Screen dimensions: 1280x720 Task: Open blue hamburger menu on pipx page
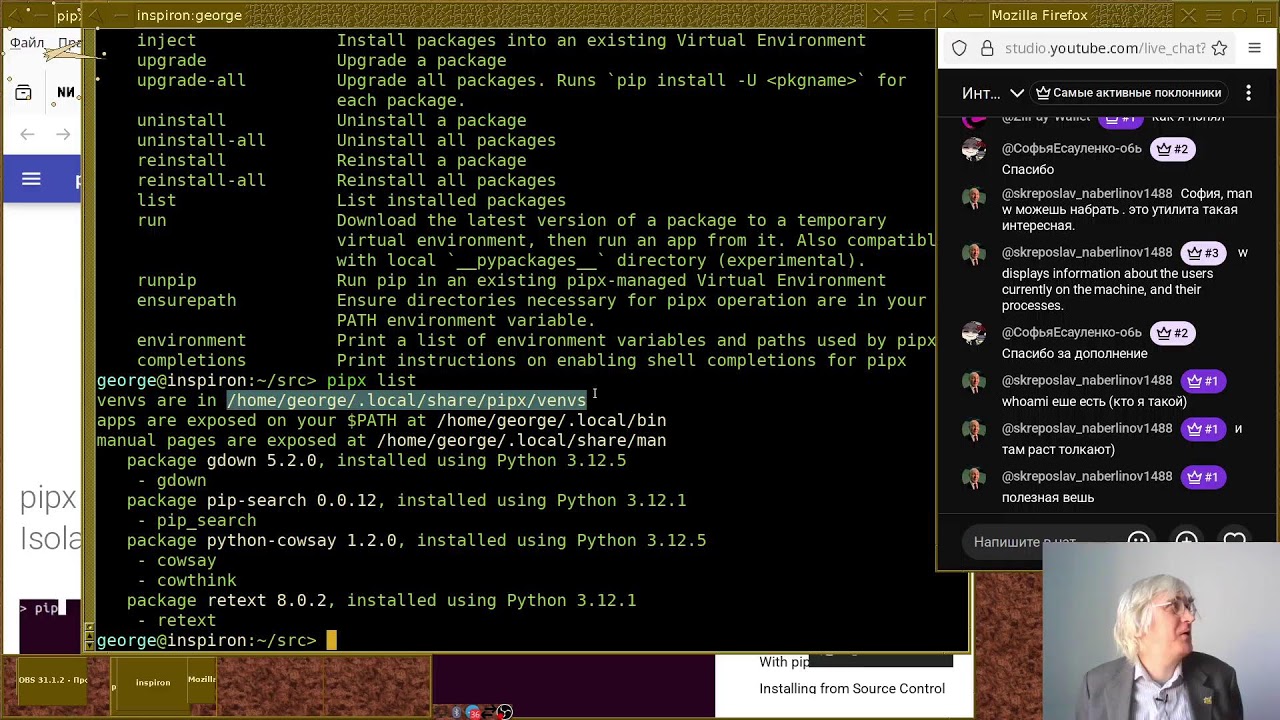(x=31, y=179)
